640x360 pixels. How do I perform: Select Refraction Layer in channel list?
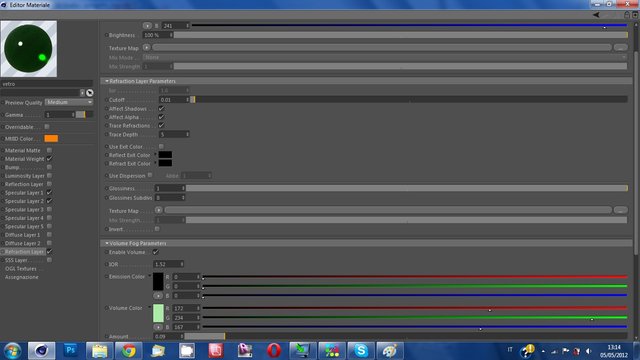click(x=24, y=252)
